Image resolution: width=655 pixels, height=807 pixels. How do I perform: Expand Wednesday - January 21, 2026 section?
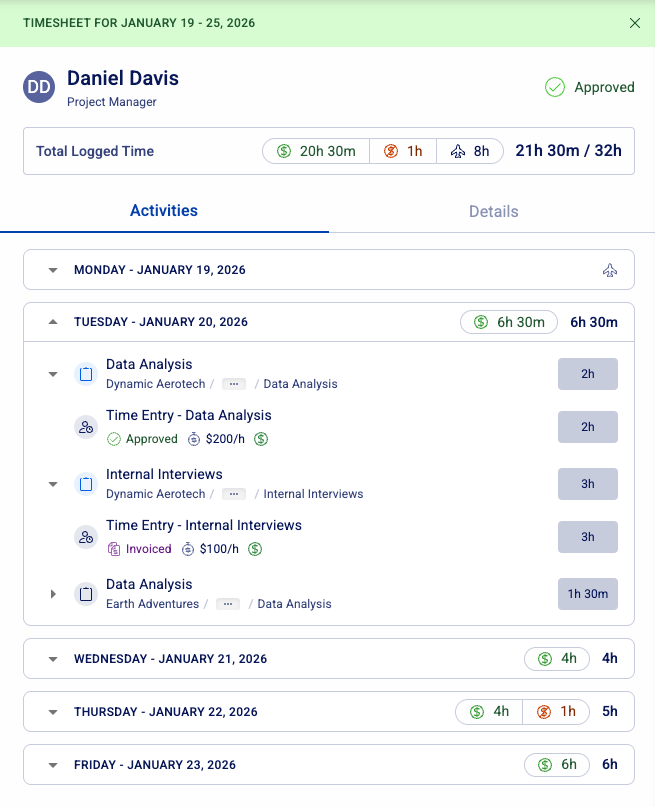coord(53,659)
